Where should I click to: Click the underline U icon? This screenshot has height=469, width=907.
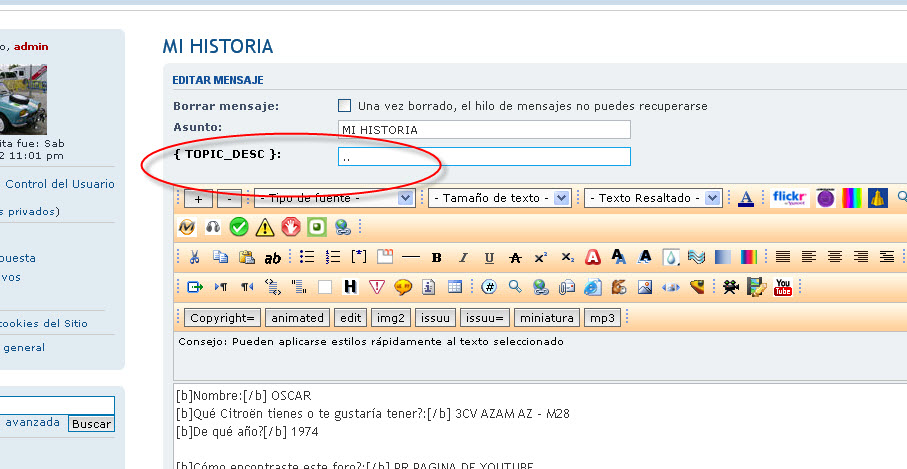coord(488,257)
